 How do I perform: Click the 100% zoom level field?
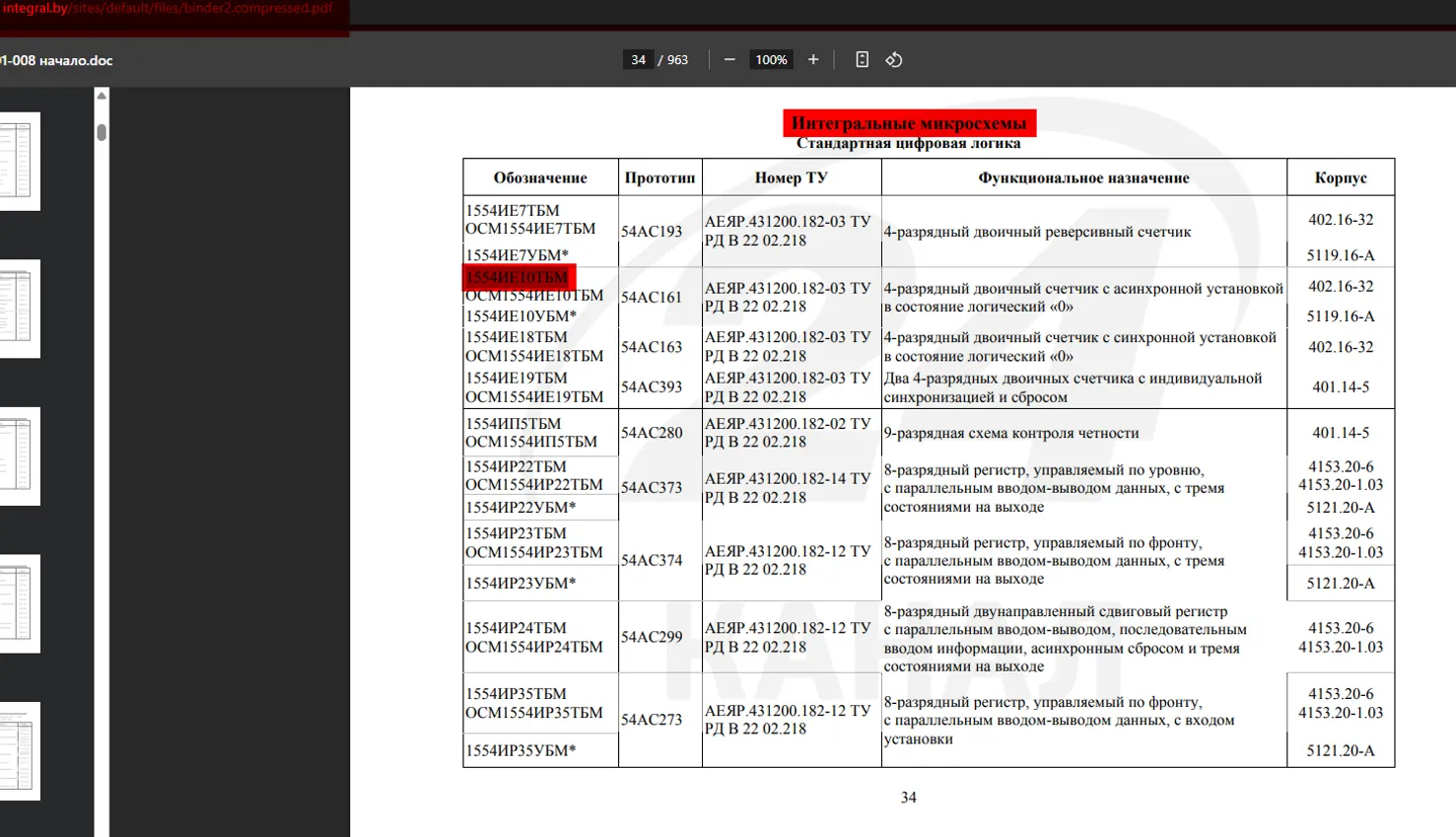[x=771, y=60]
